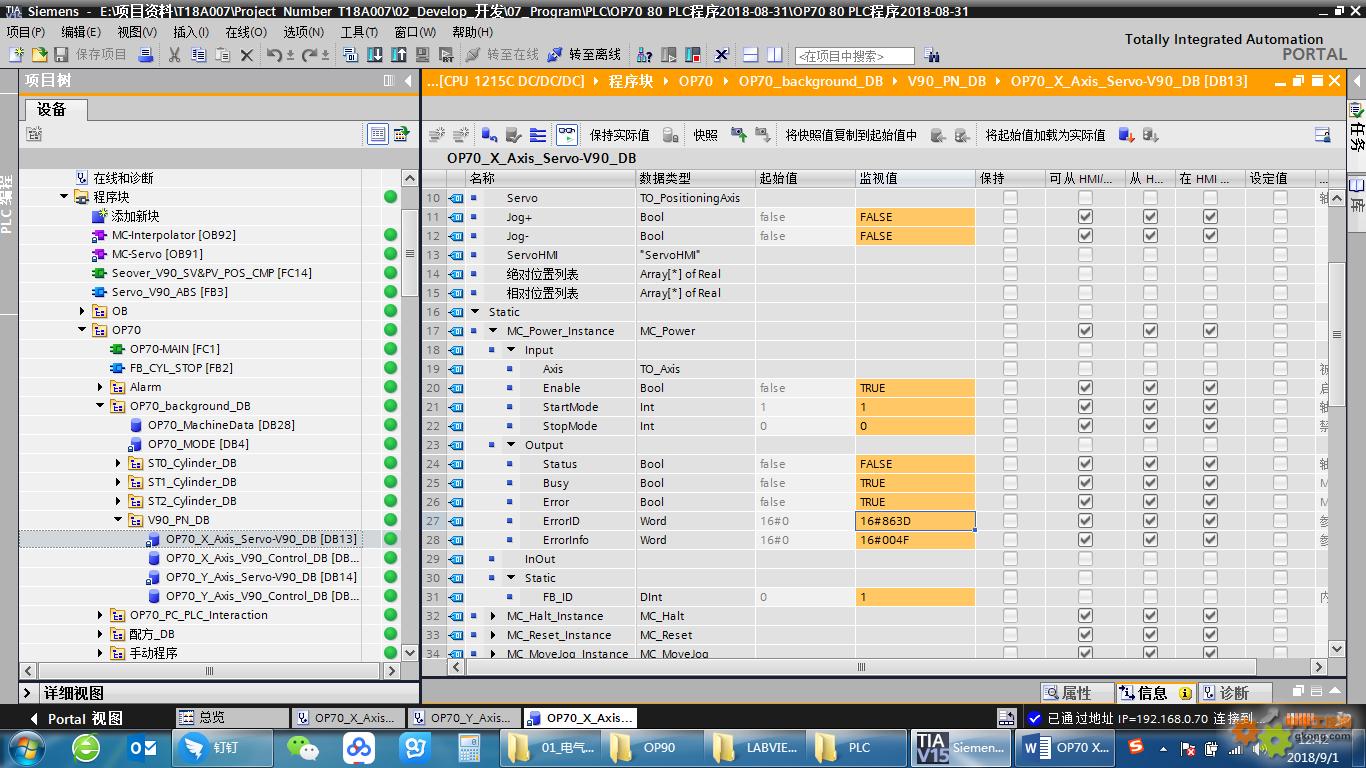The height and width of the screenshot is (768, 1366).
Task: Toggle HMI accessible checkbox for the ErrorInfo row
Action: 1085,540
